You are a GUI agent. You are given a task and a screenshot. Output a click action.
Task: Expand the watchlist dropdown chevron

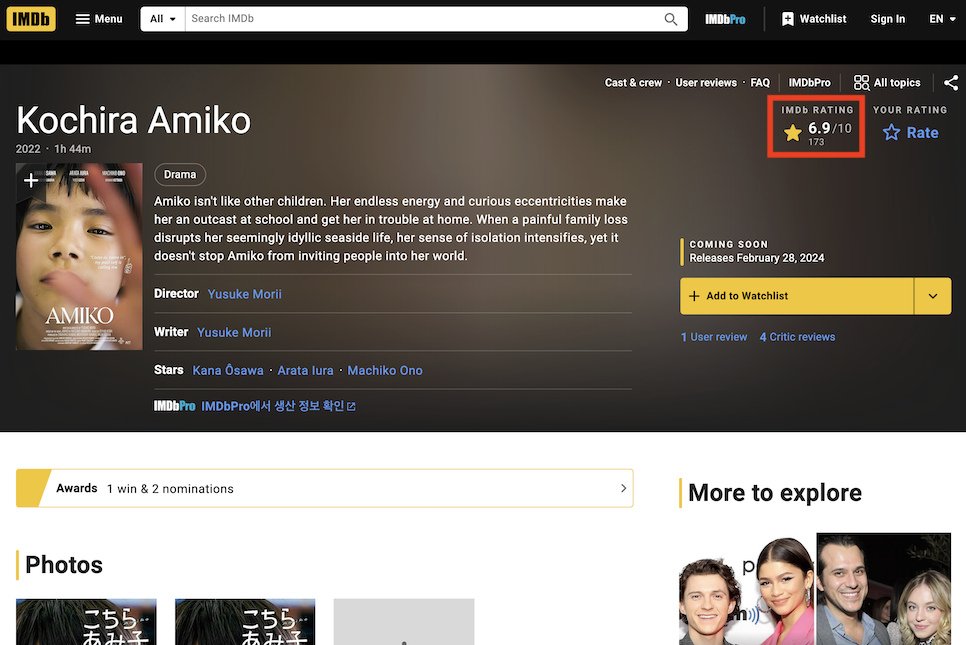(x=933, y=296)
